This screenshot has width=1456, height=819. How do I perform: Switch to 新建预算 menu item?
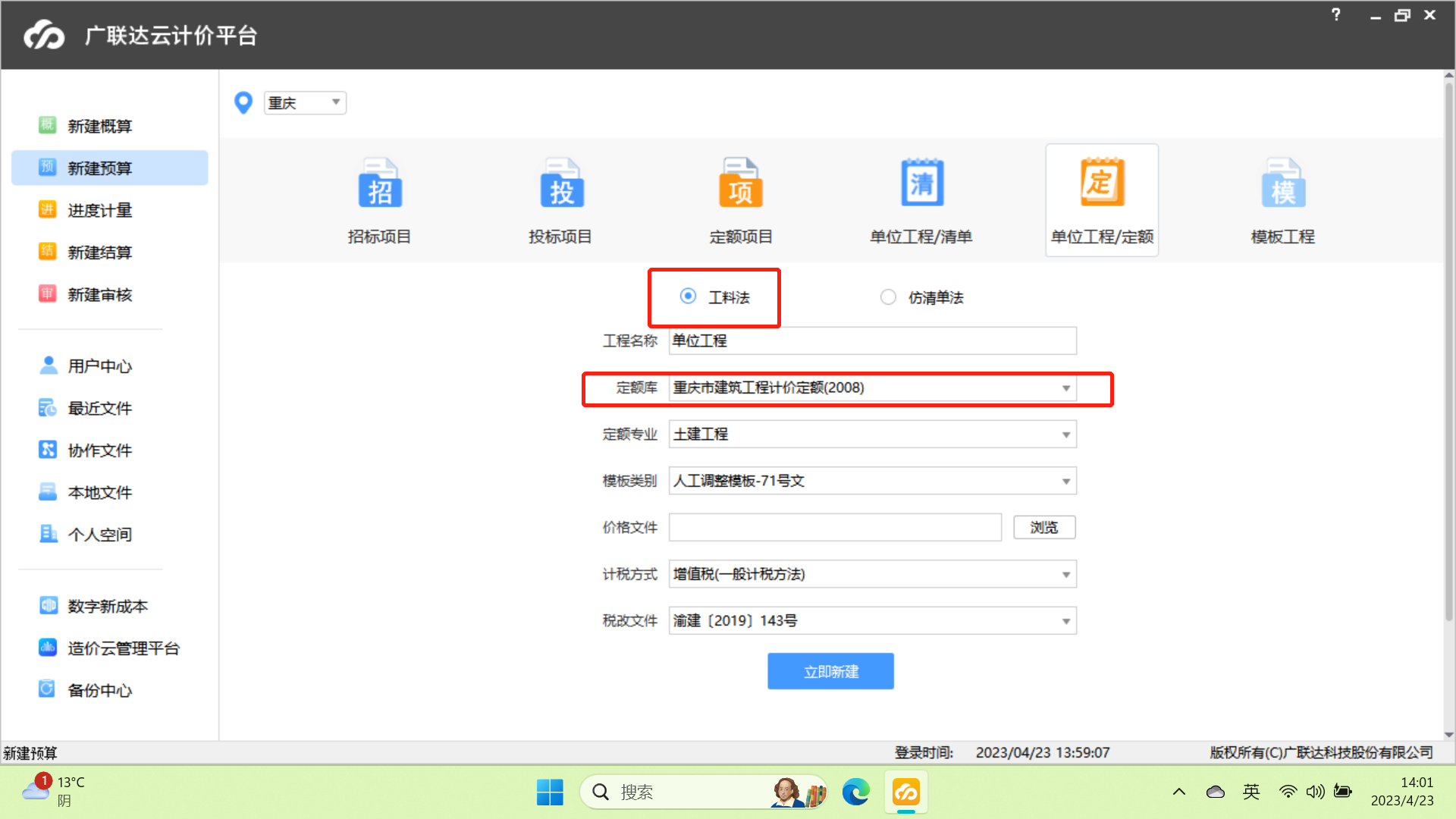click(x=110, y=168)
